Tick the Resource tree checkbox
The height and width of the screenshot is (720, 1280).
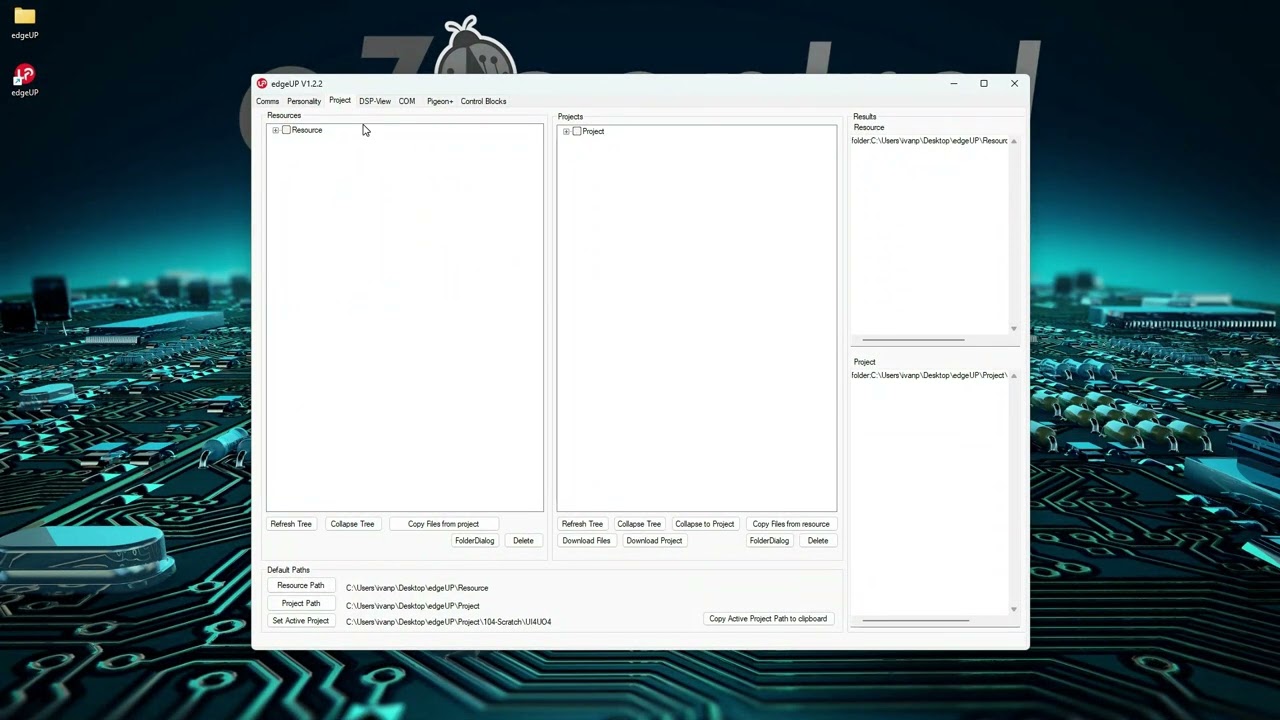click(x=286, y=130)
